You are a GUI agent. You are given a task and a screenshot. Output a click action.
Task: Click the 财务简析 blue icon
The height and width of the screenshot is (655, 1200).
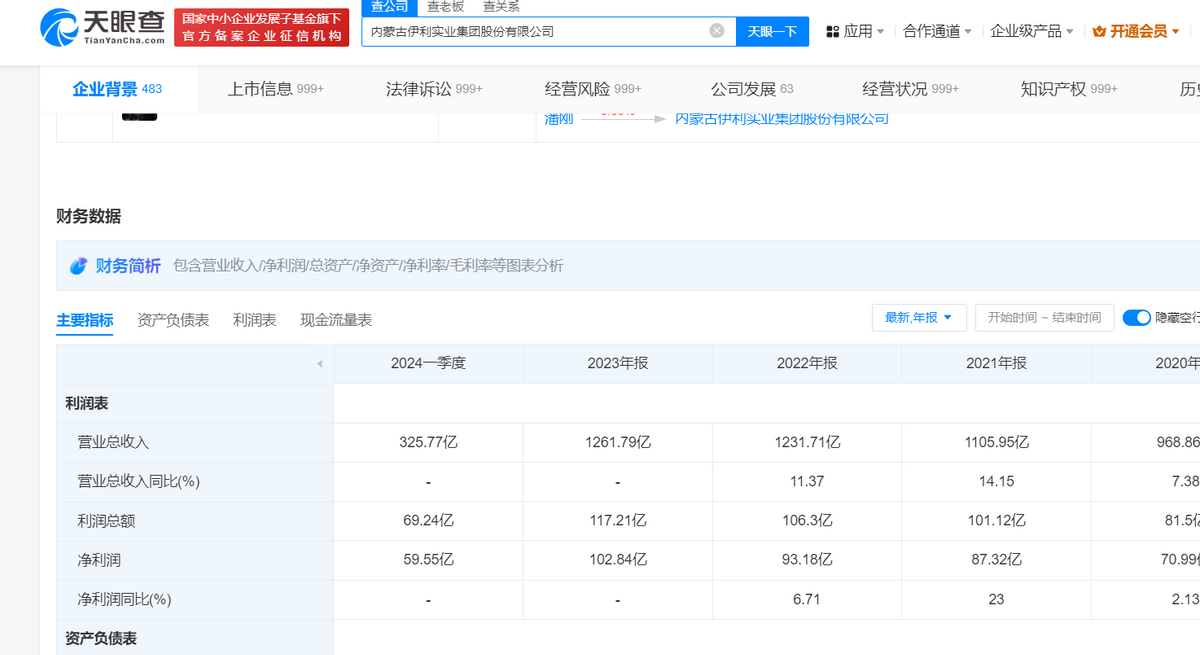[x=79, y=266]
